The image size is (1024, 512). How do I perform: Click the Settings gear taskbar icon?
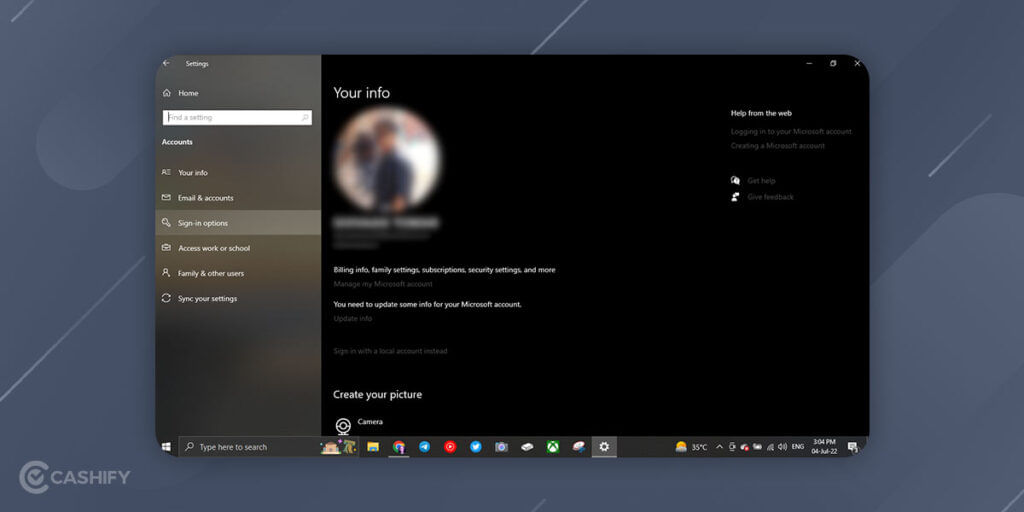(604, 447)
